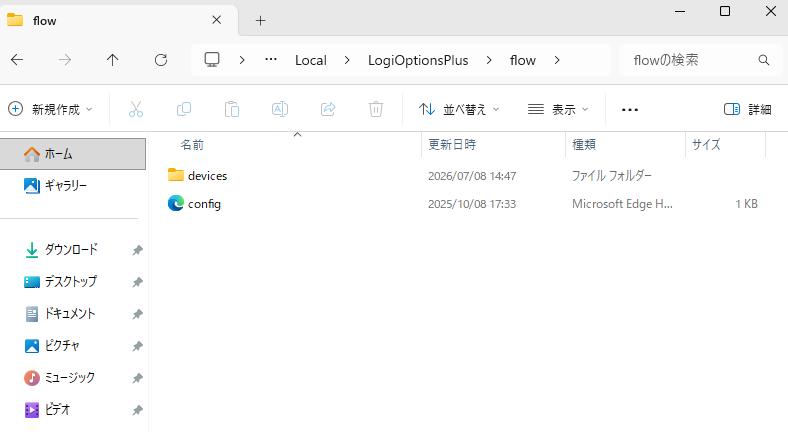This screenshot has height=432, width=788.
Task: Expand chevron after flow breadcrumb
Action: coord(556,60)
